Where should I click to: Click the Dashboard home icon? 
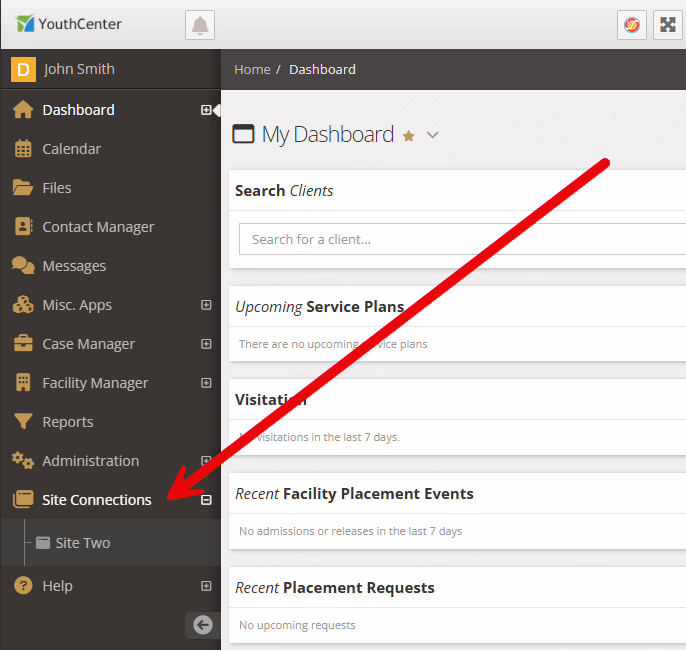point(23,110)
